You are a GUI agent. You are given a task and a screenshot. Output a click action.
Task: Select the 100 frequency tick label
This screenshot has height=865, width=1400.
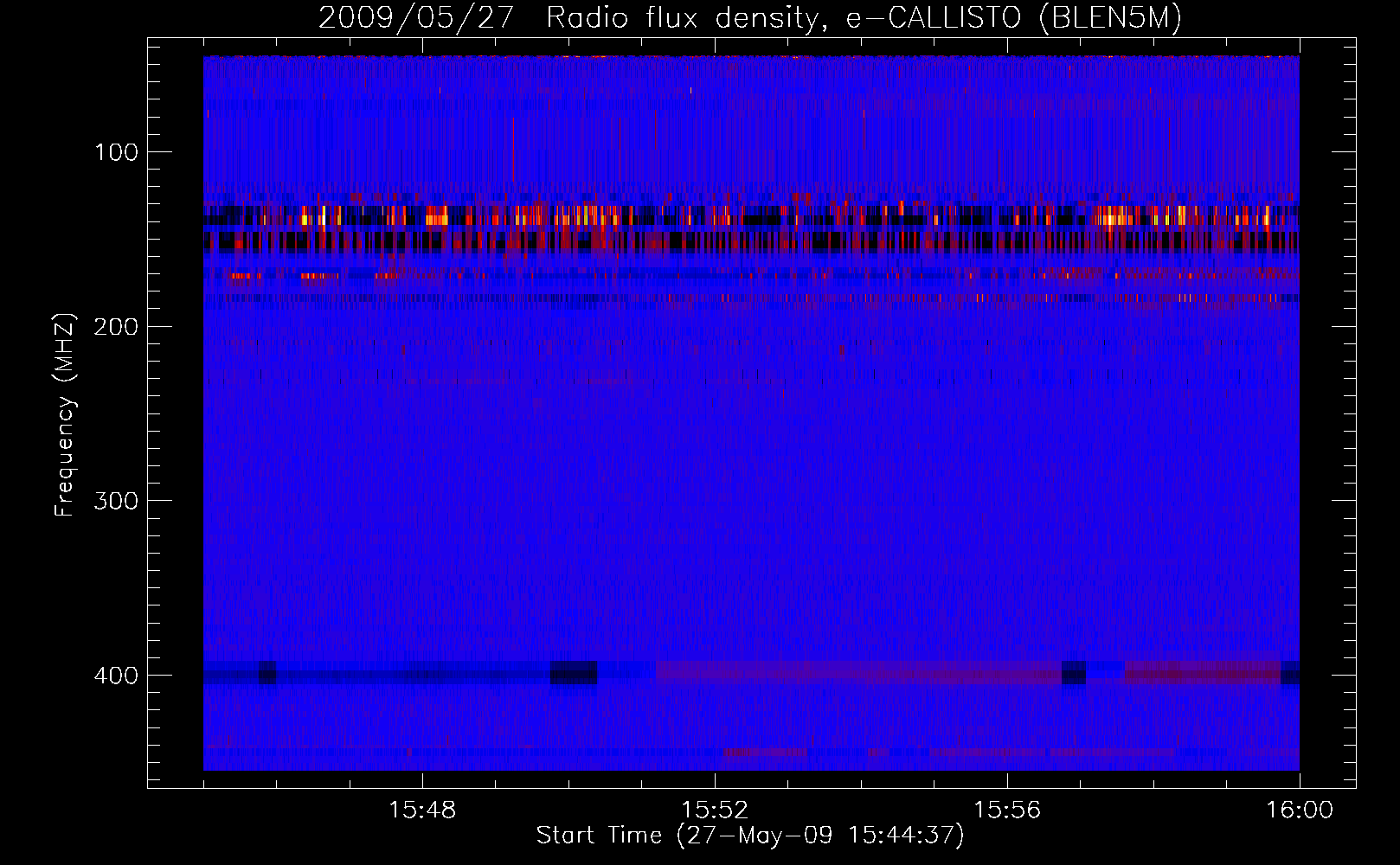pyautogui.click(x=117, y=153)
